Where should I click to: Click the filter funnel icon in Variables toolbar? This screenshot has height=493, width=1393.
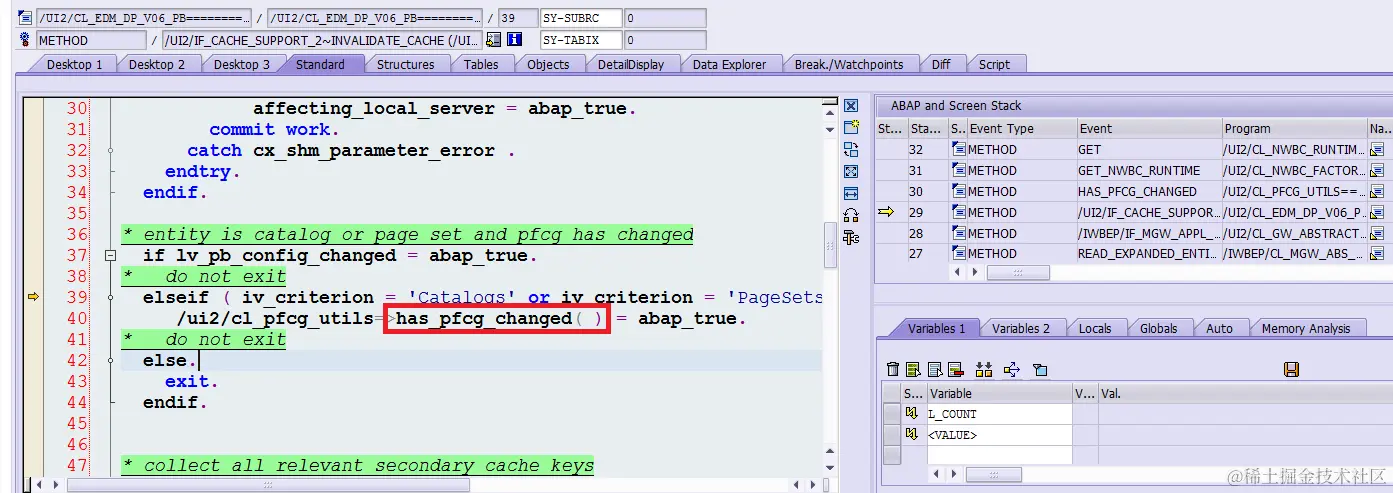[x=1040, y=370]
